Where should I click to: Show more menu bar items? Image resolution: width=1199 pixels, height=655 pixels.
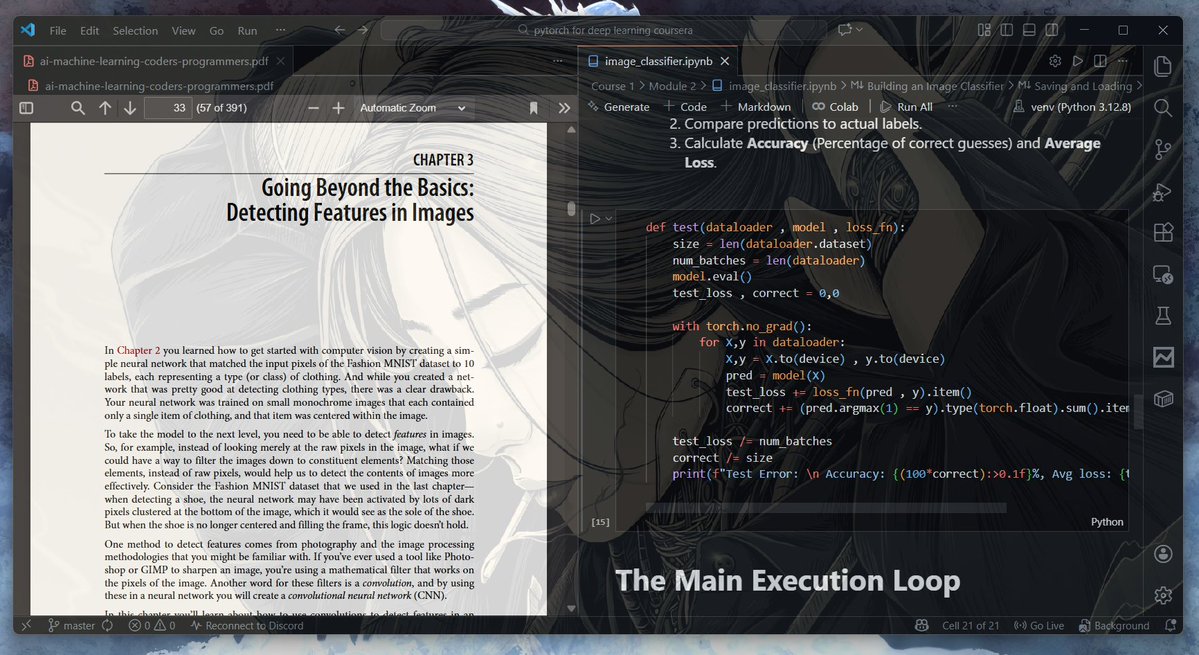pyautogui.click(x=281, y=31)
